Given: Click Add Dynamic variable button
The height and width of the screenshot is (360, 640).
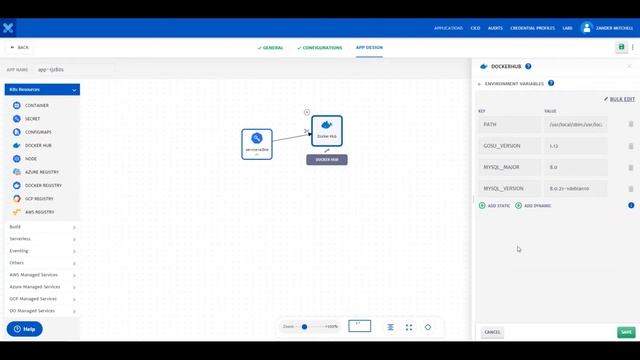Looking at the screenshot, I should click(x=533, y=206).
